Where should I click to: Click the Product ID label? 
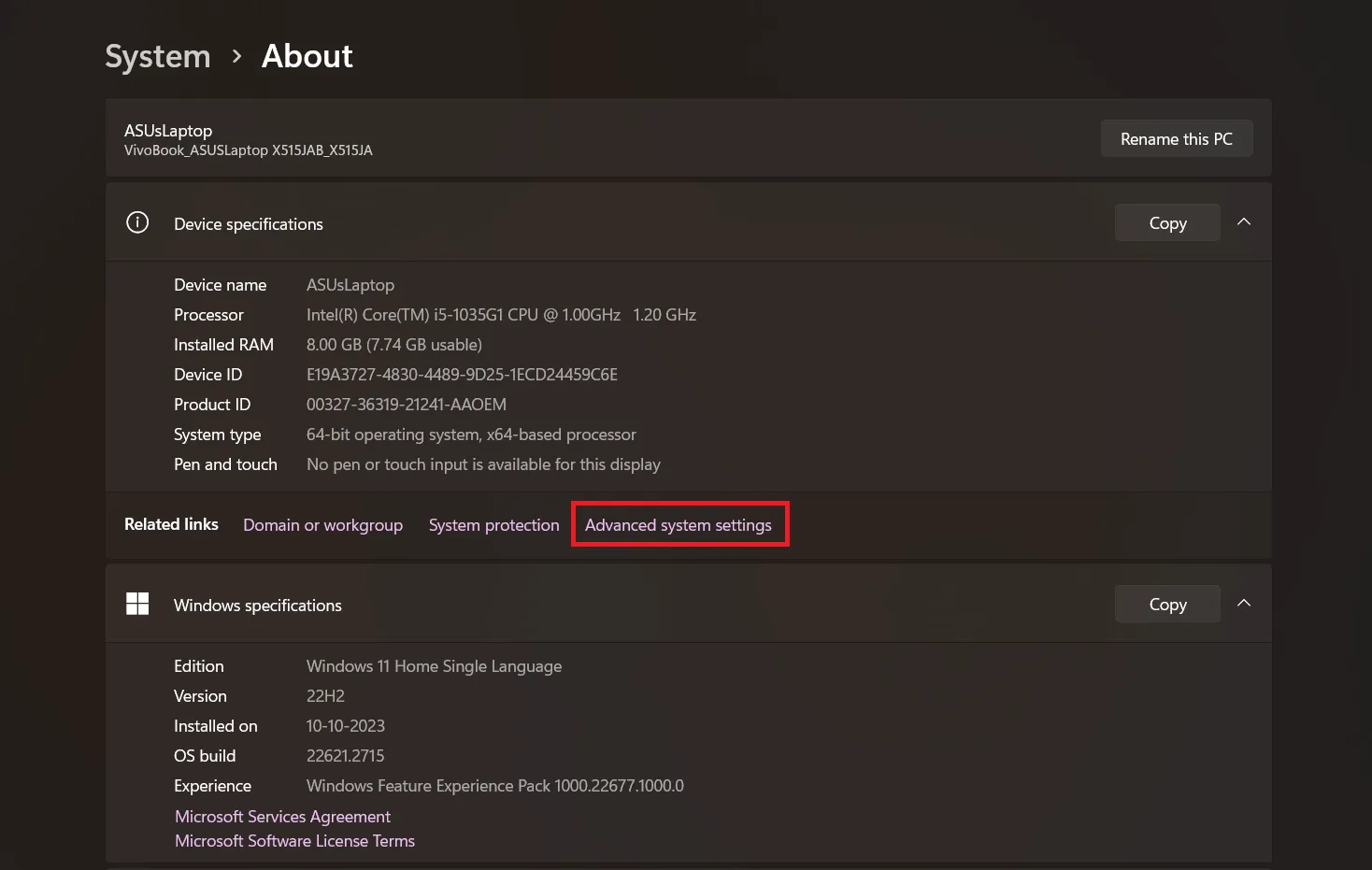coord(212,405)
